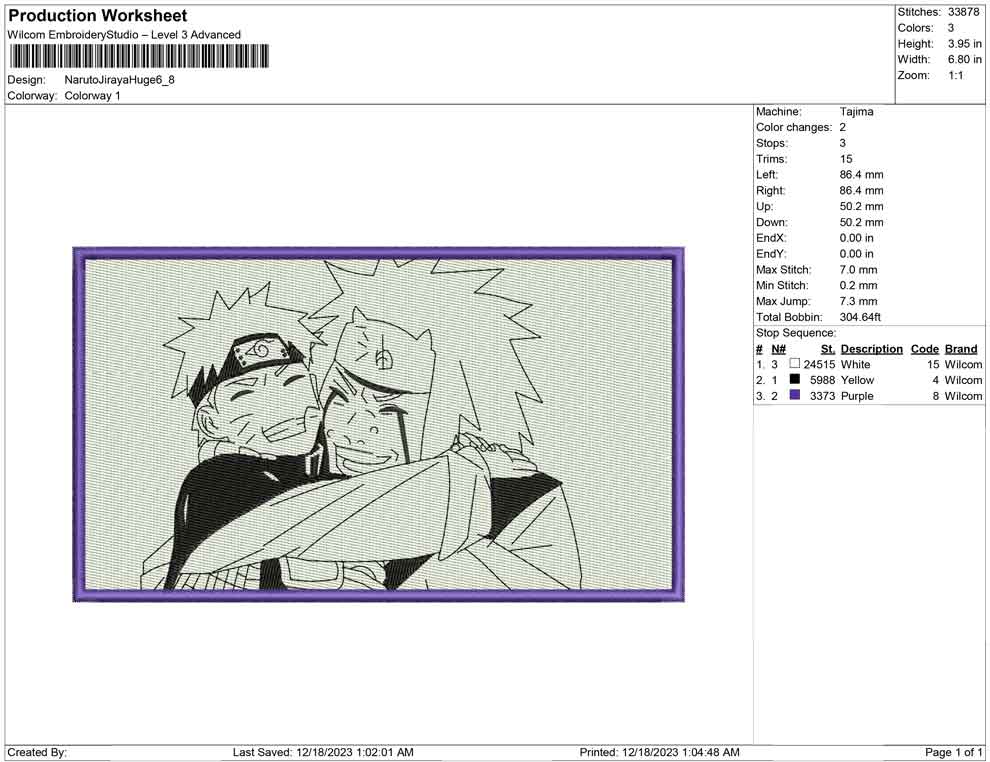Click the Stitches count 33878
This screenshot has width=990, height=762.
tap(963, 12)
